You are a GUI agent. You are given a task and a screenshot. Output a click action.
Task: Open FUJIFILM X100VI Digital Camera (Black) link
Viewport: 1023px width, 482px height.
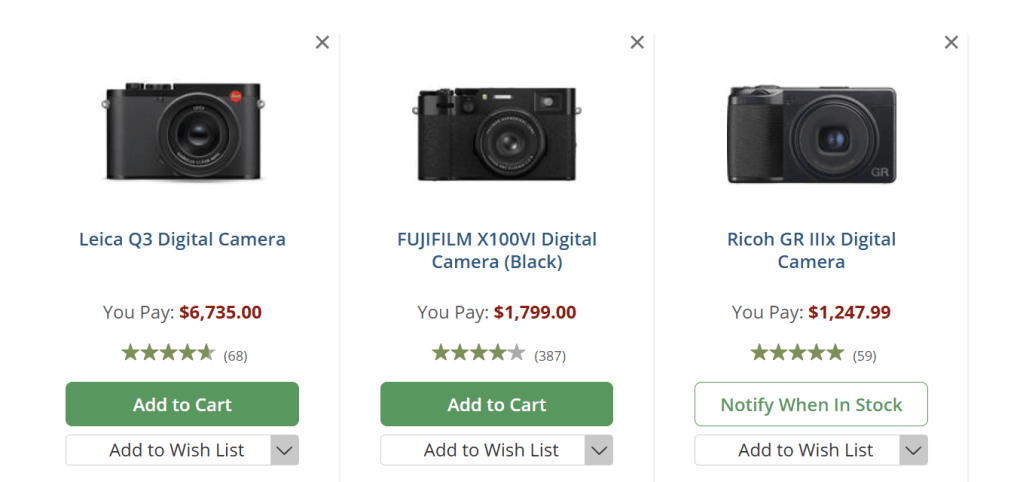496,251
